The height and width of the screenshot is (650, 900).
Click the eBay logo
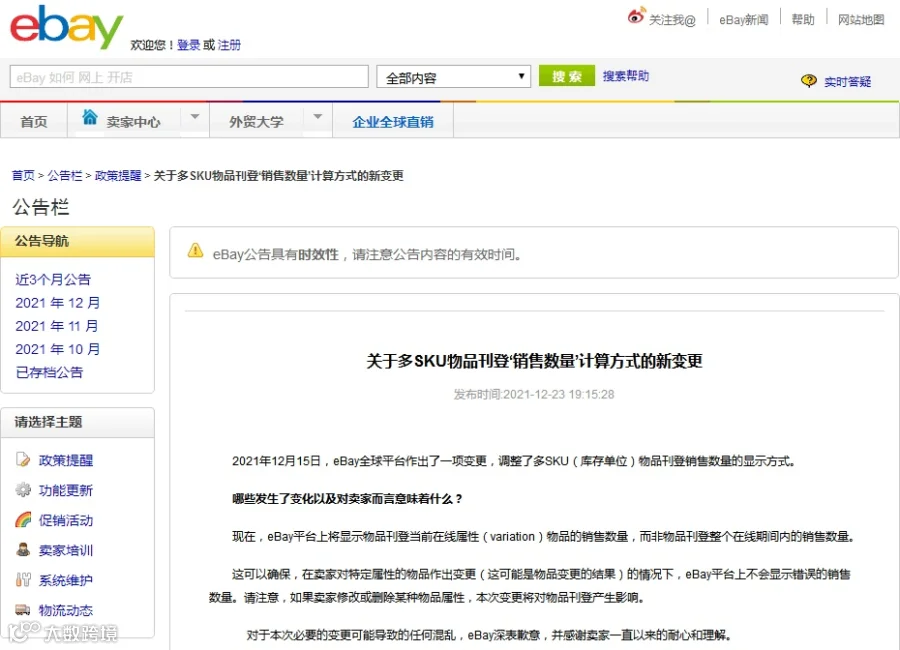(x=67, y=26)
